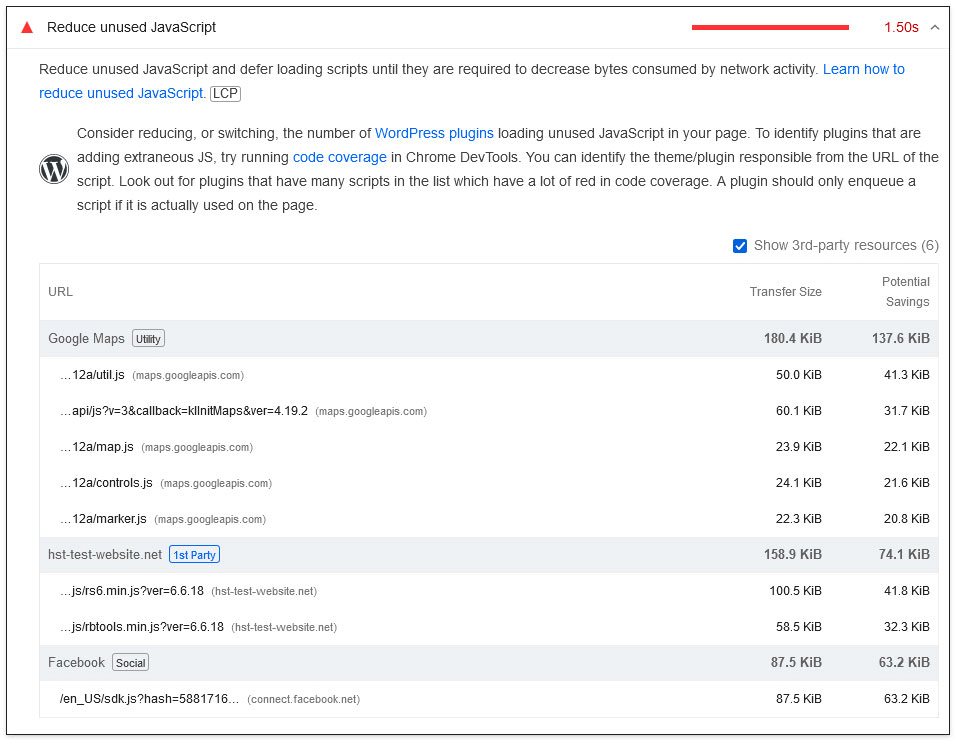This screenshot has width=956, height=740.
Task: Click Google Maps savings 137.6 KiB
Action: (901, 338)
